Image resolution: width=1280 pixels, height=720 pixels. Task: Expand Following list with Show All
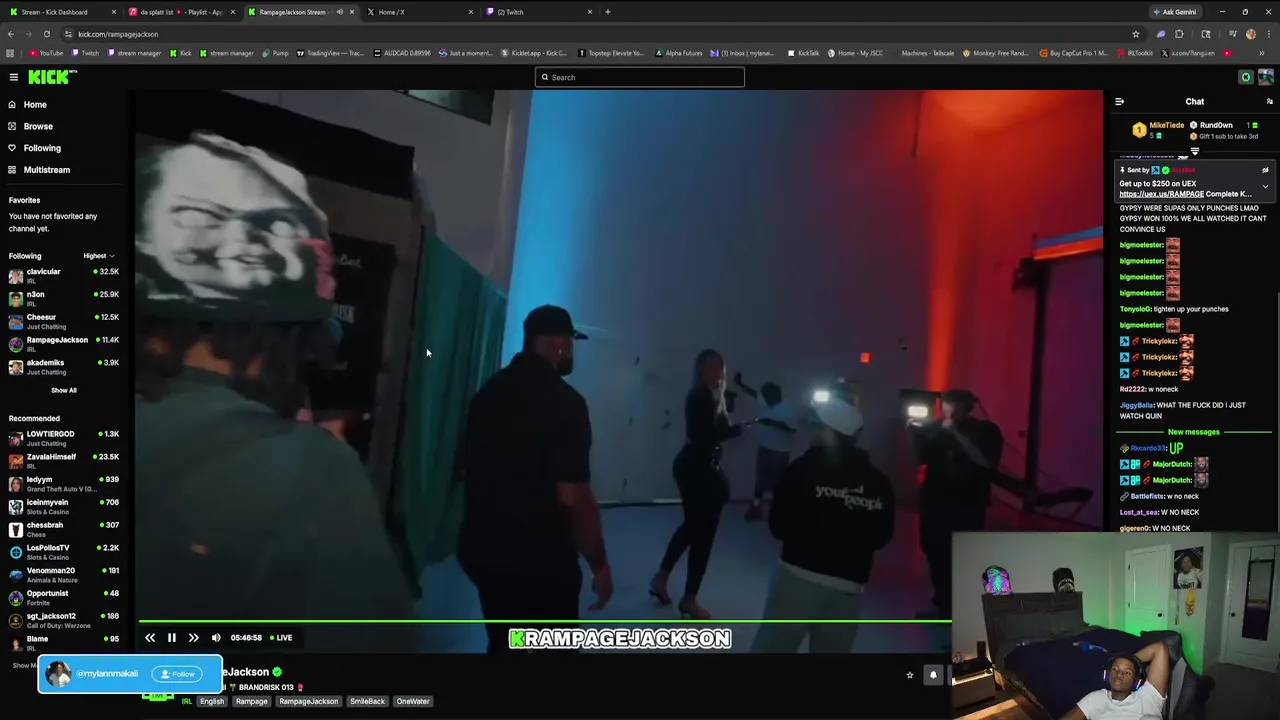pyautogui.click(x=64, y=390)
